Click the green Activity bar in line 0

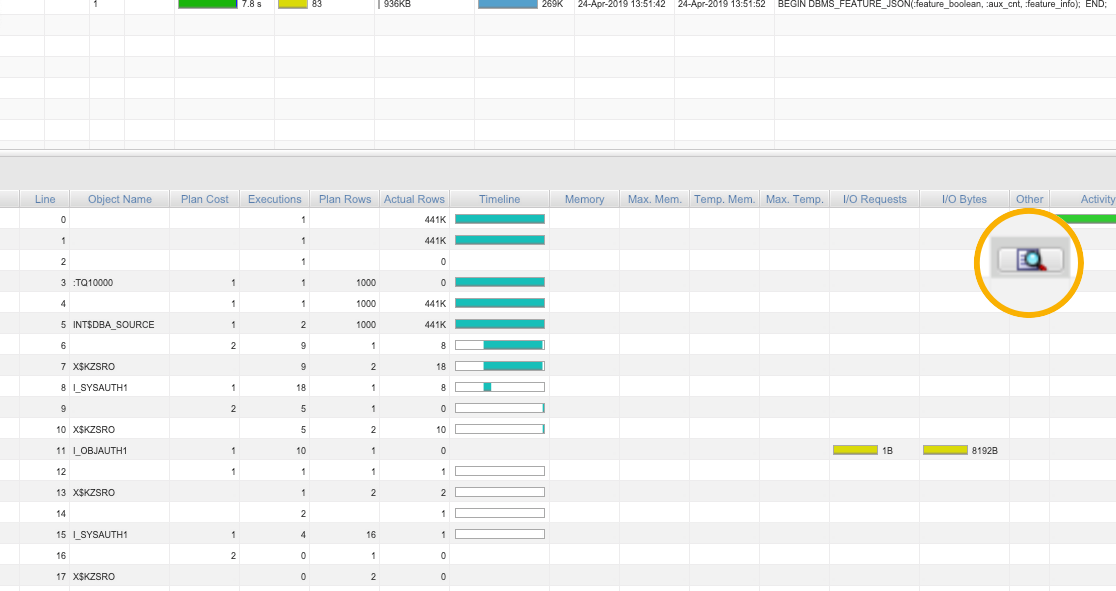tap(1085, 219)
